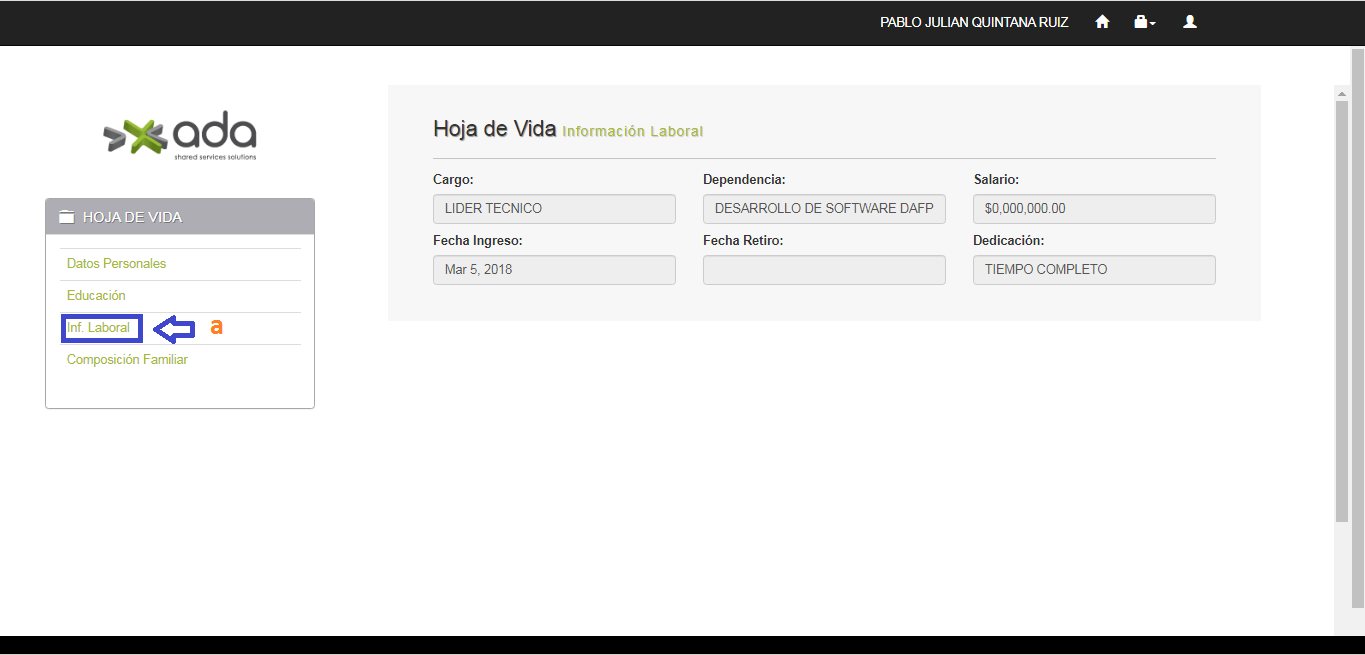1365x655 pixels.
Task: Focus the Fecha Ingreso date field
Action: [x=554, y=270]
